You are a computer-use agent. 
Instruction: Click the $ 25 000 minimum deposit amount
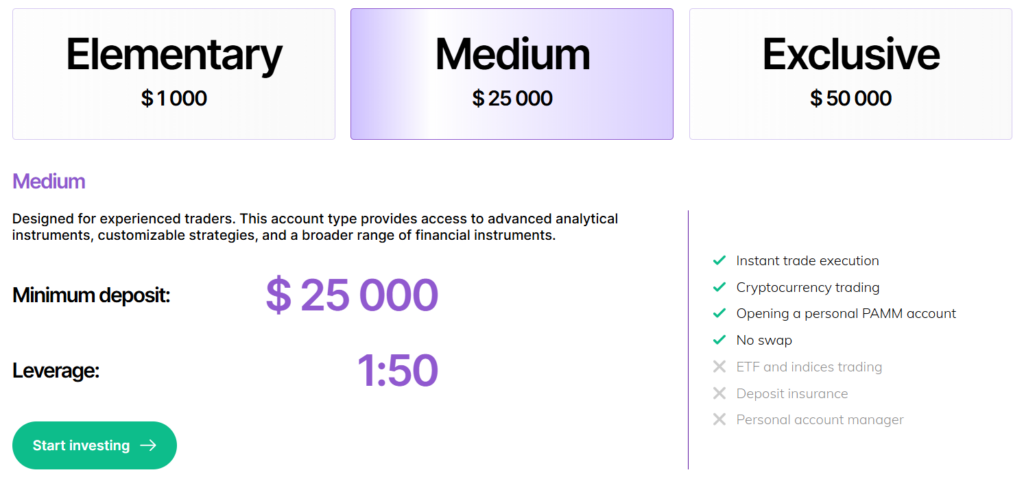pyautogui.click(x=352, y=295)
